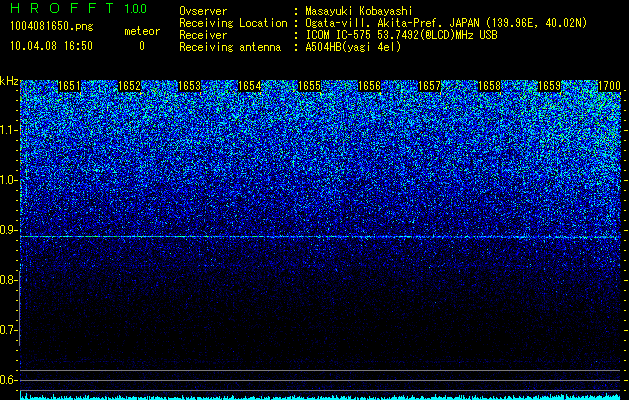Click the 1652 time marker

130,86
